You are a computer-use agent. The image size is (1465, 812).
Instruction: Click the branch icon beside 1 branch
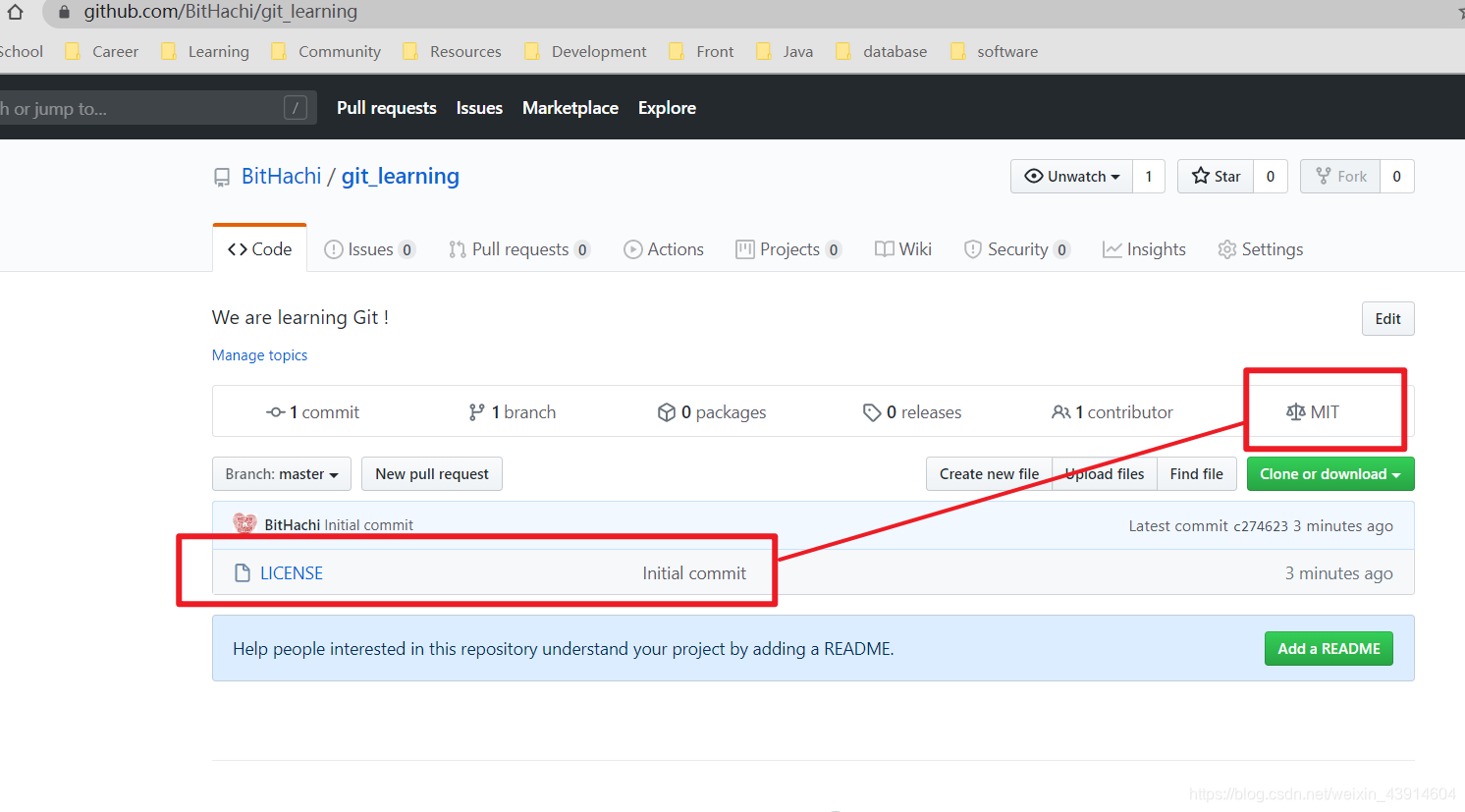point(476,412)
